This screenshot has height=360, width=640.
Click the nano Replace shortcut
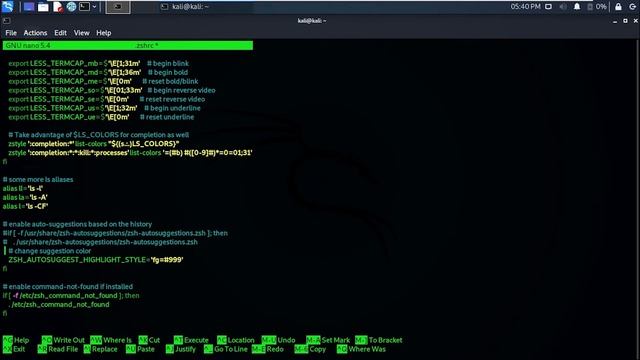pyautogui.click(x=100, y=349)
